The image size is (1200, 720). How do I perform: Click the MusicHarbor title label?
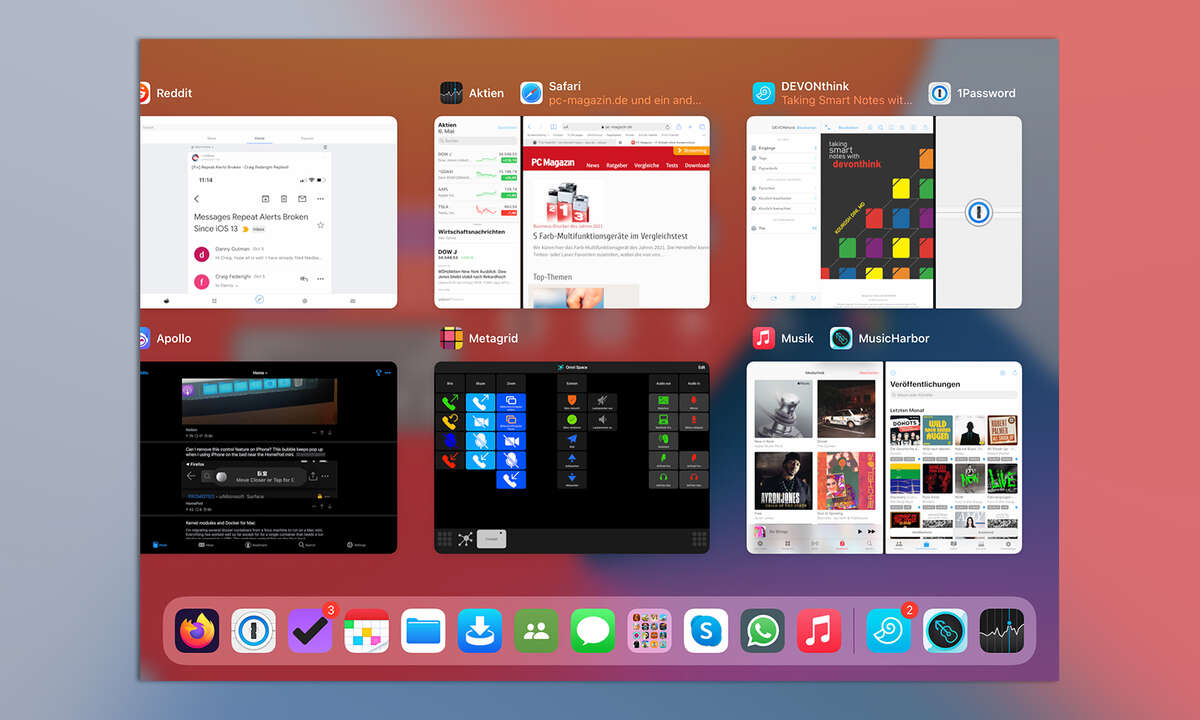pyautogui.click(x=894, y=338)
